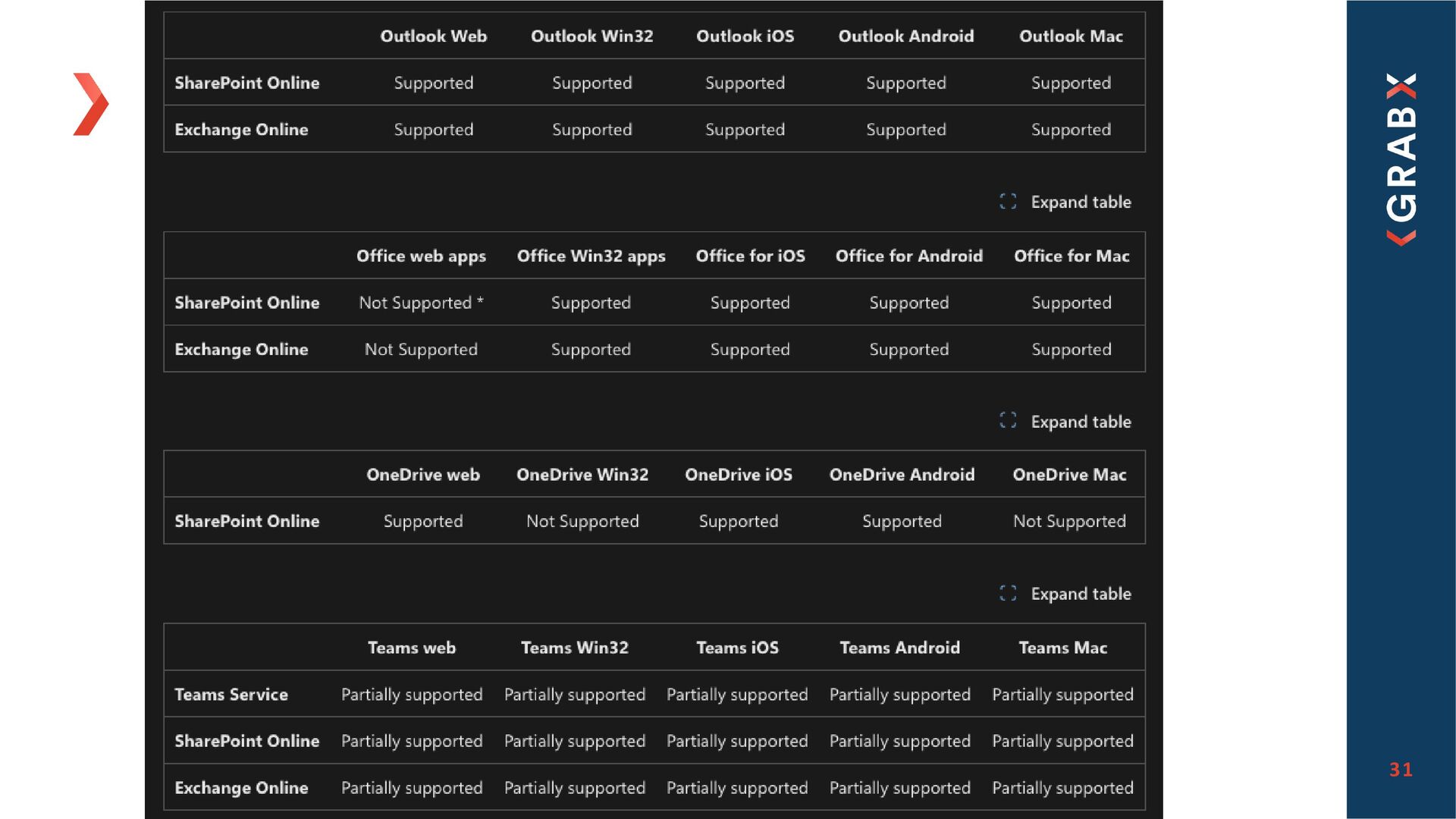Viewport: 1456px width, 819px height.
Task: Click Exchange Online's 'Not Supported' under Office web apps
Action: tap(422, 350)
